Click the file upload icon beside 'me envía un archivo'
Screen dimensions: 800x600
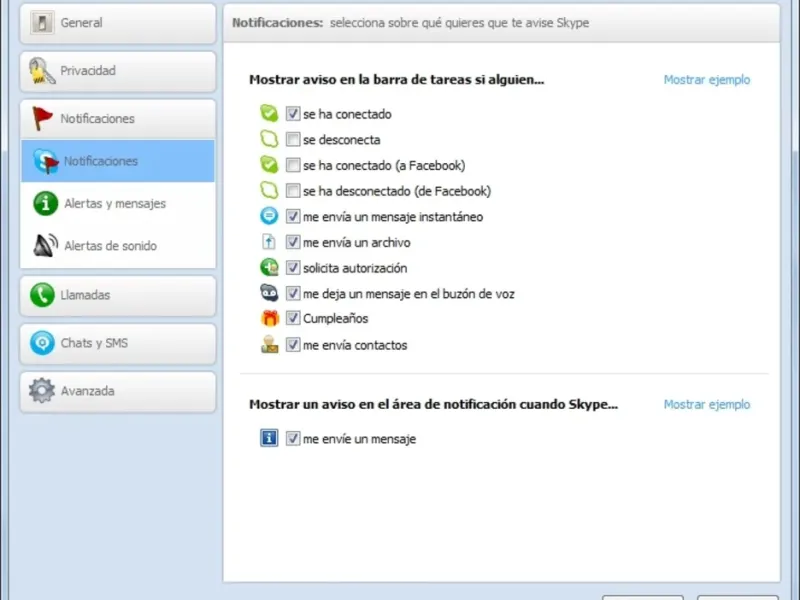click(269, 242)
